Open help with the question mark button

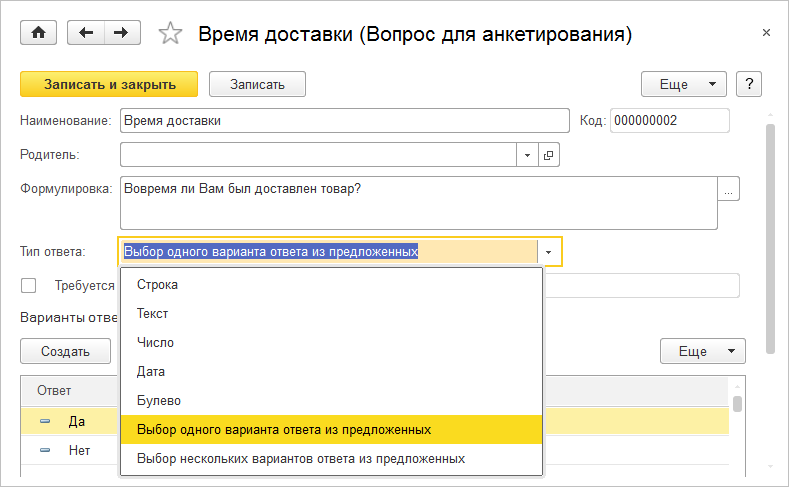tap(749, 84)
